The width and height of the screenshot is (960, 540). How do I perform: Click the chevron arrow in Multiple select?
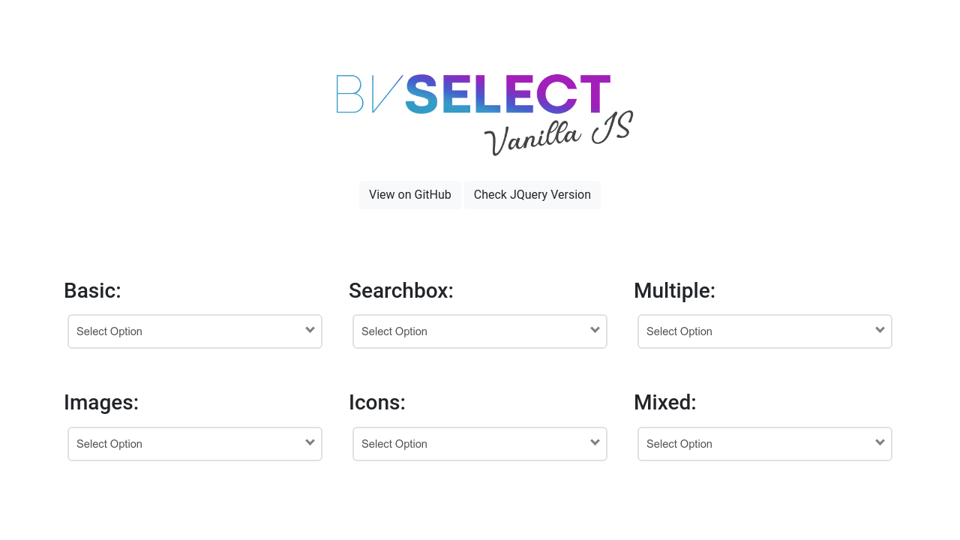tap(880, 330)
